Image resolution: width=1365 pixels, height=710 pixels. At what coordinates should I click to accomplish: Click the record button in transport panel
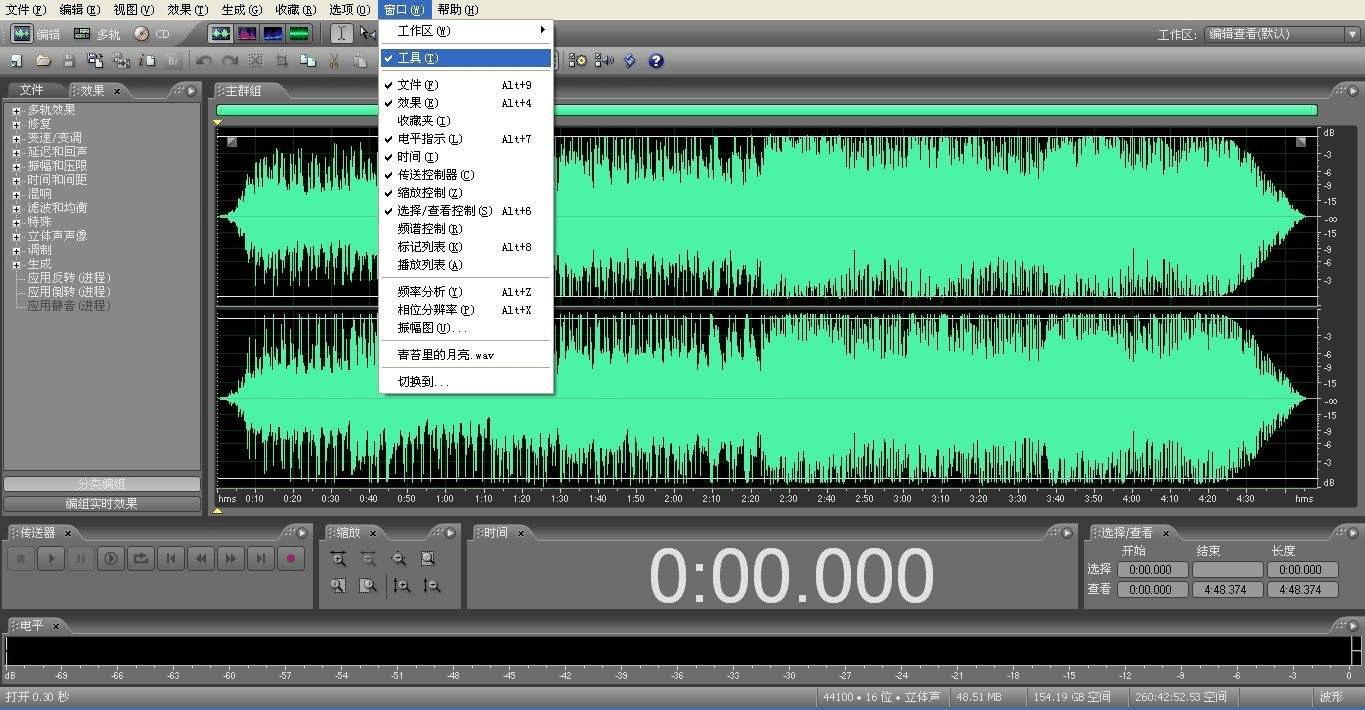pyautogui.click(x=291, y=559)
